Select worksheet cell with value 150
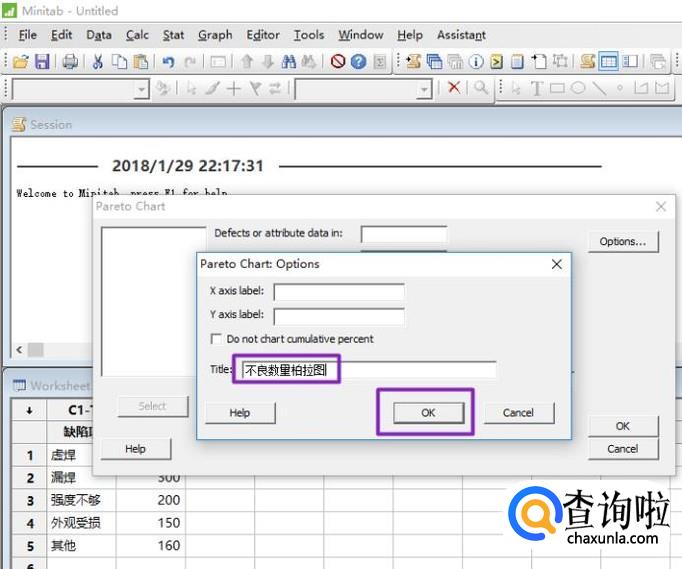Screen dimensions: 682x569 tap(150, 523)
